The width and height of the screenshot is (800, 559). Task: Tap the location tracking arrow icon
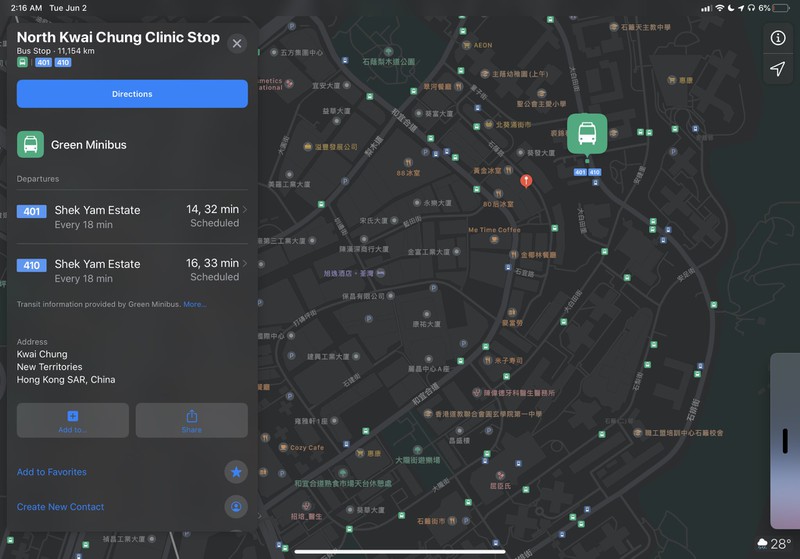tap(777, 69)
